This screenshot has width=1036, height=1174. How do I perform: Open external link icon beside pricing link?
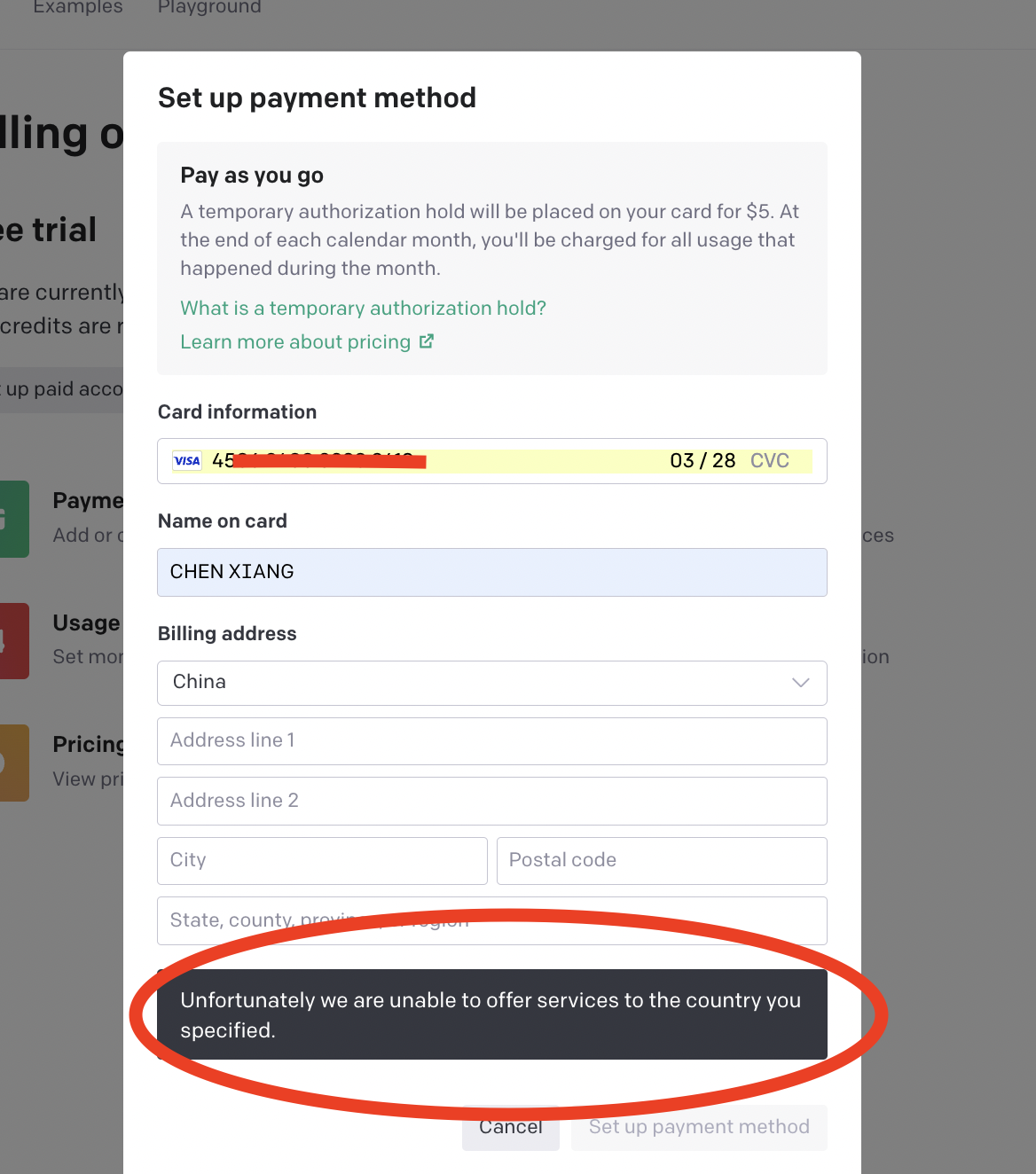427,341
